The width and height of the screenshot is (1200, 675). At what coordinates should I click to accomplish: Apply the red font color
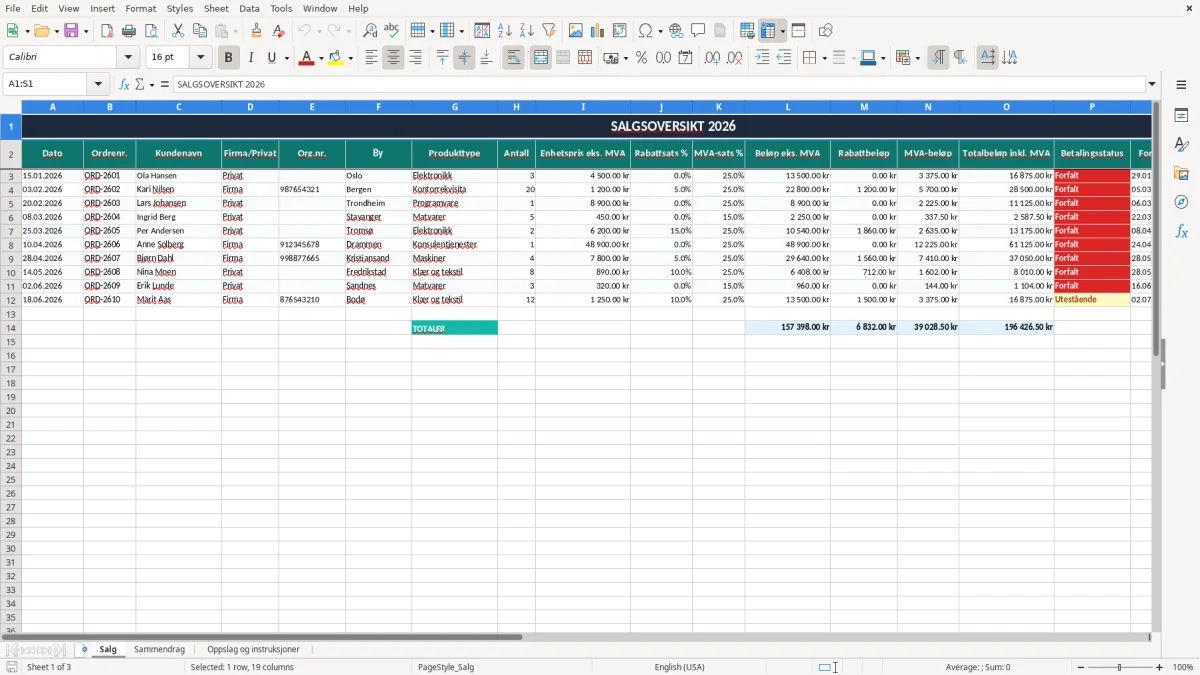coord(307,58)
